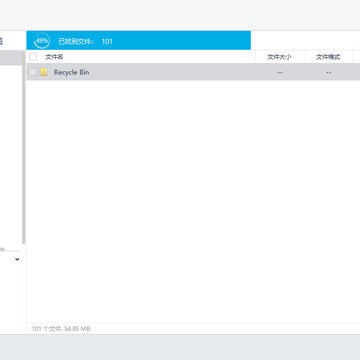The width and height of the screenshot is (360, 360).
Task: Sort the list by the 文件名 column
Action: pyautogui.click(x=54, y=57)
